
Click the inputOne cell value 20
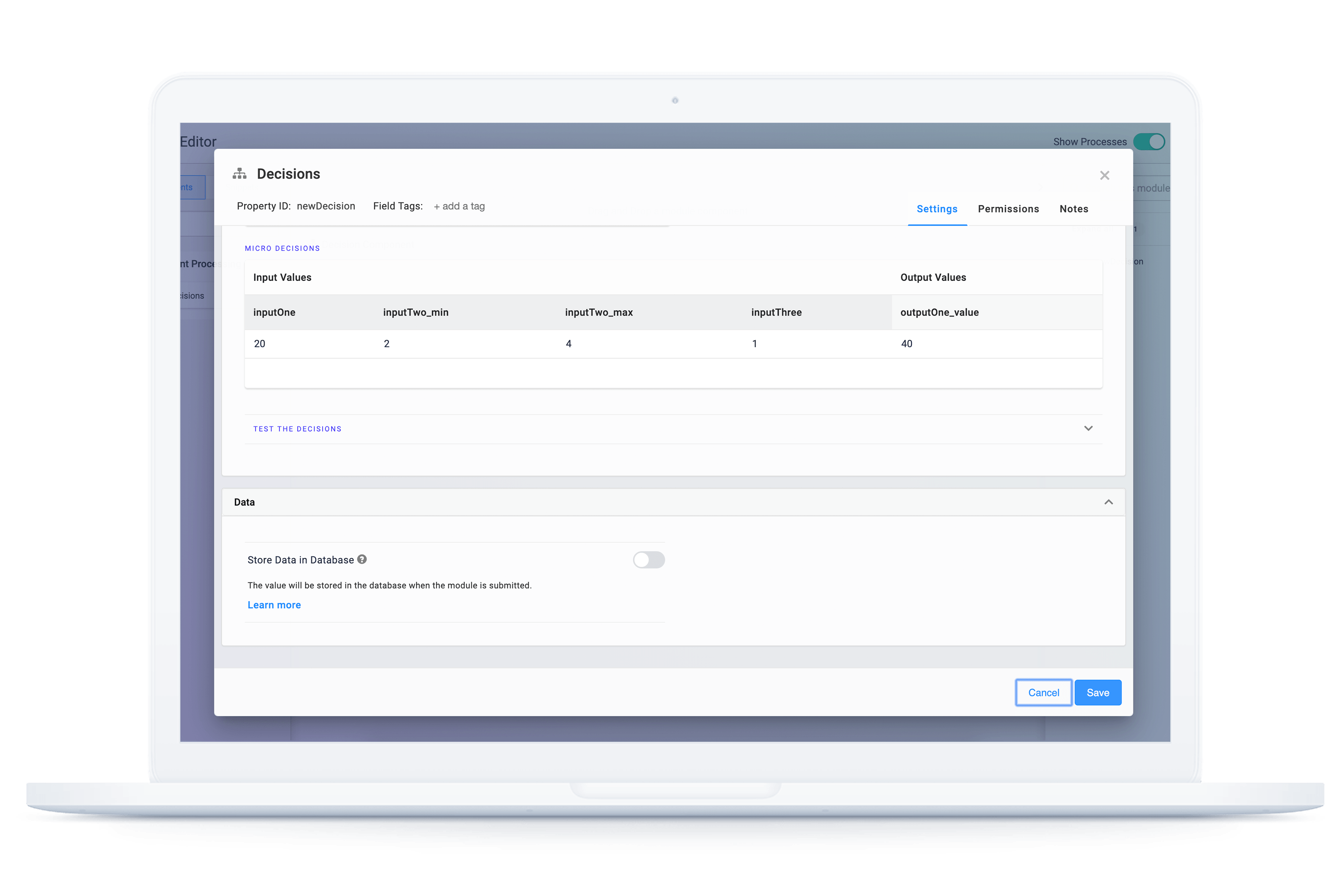(x=259, y=343)
